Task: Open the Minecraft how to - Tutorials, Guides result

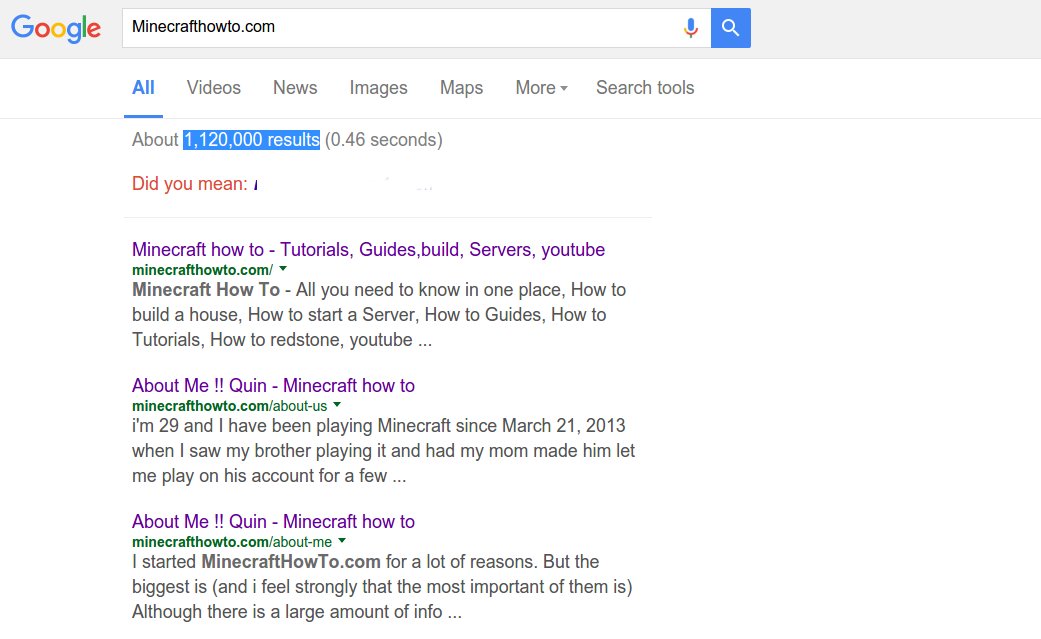Action: (x=368, y=250)
